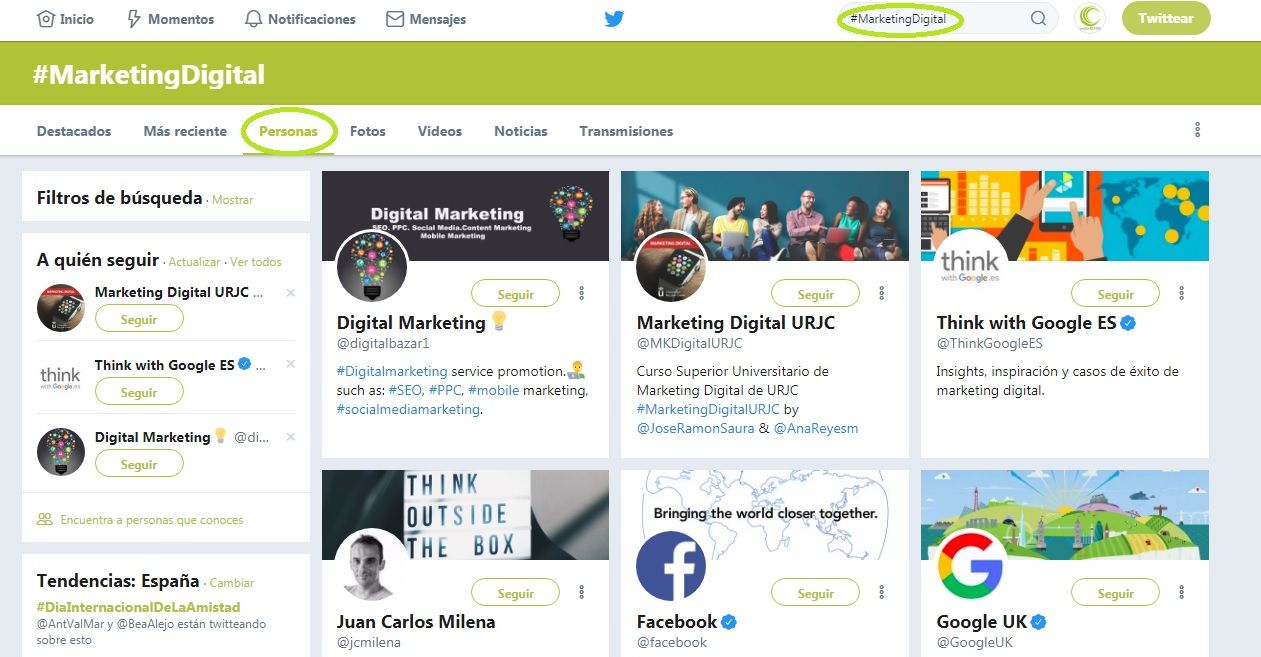Open Mensajes envelope icon
The height and width of the screenshot is (657, 1261).
[395, 19]
